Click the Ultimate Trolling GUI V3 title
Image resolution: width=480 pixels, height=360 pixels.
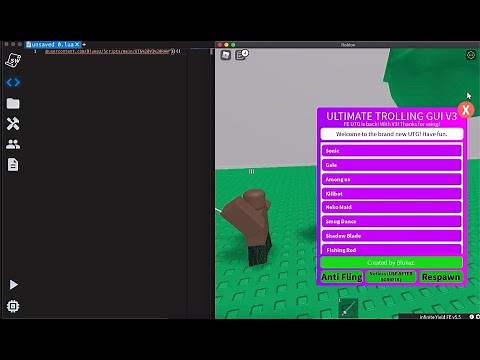(391, 116)
